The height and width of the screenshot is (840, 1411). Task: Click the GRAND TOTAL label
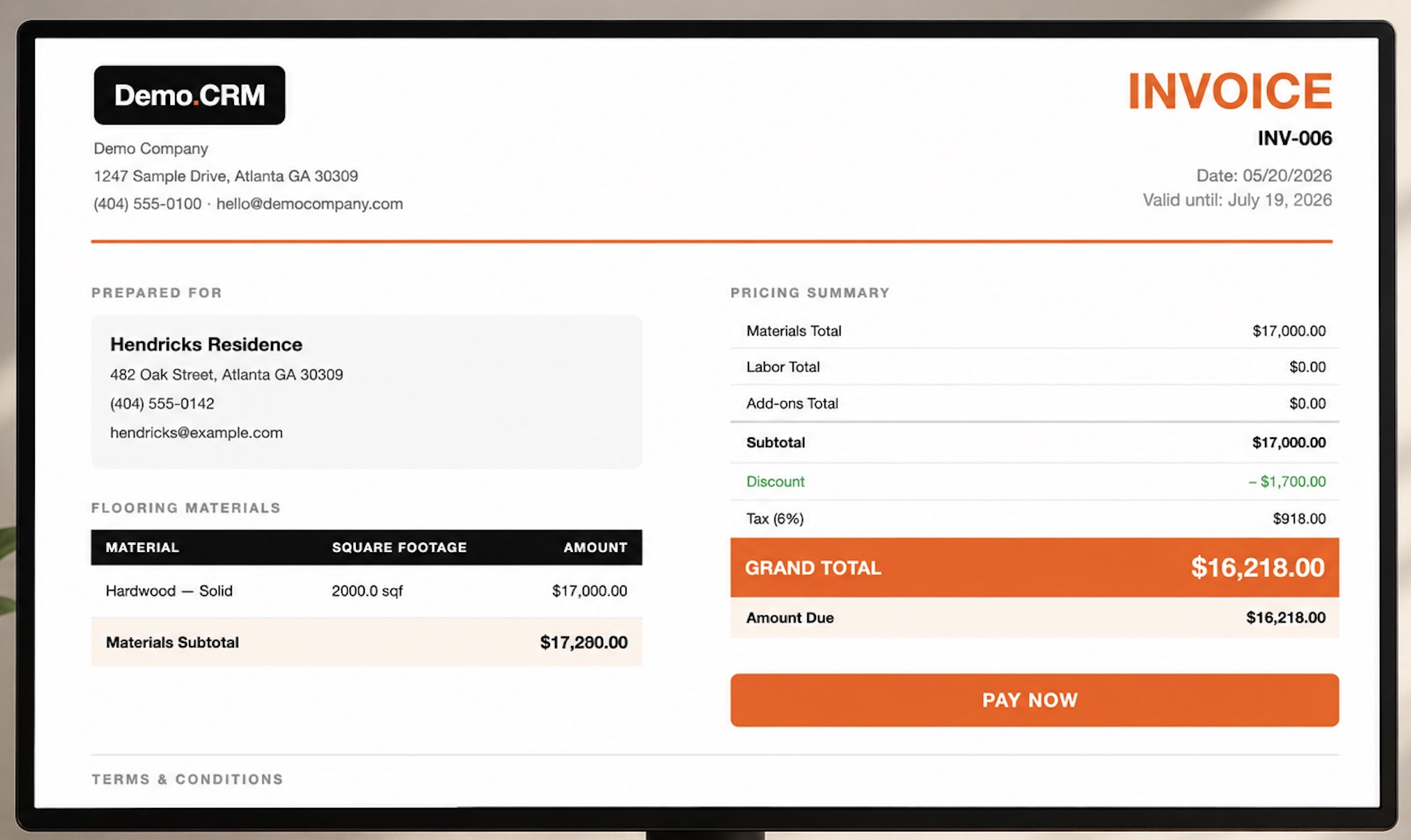[813, 568]
